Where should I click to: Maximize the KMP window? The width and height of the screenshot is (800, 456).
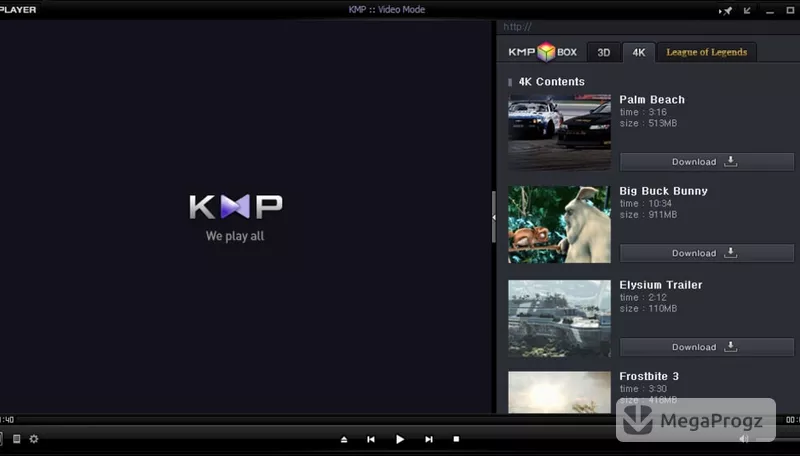tap(790, 10)
